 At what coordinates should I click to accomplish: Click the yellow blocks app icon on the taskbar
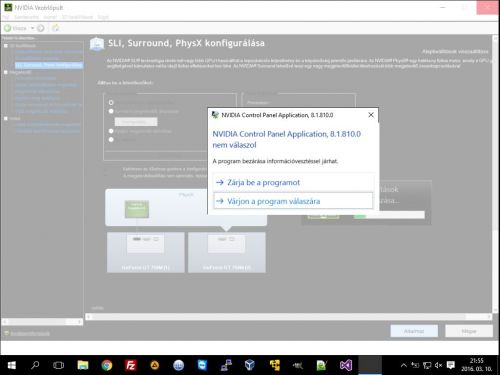point(274,366)
